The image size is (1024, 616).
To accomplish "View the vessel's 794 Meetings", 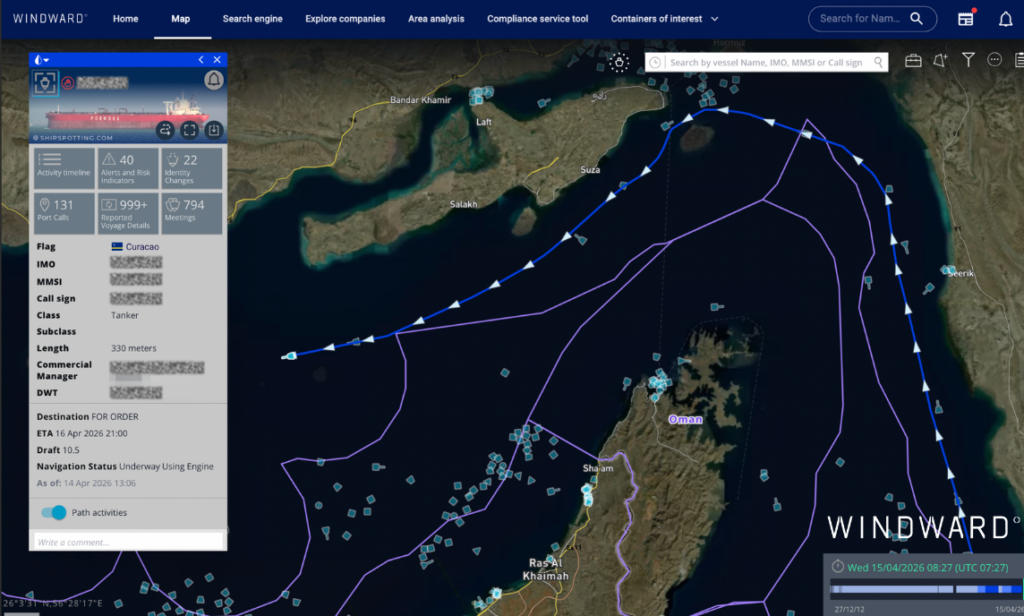I will [191, 212].
